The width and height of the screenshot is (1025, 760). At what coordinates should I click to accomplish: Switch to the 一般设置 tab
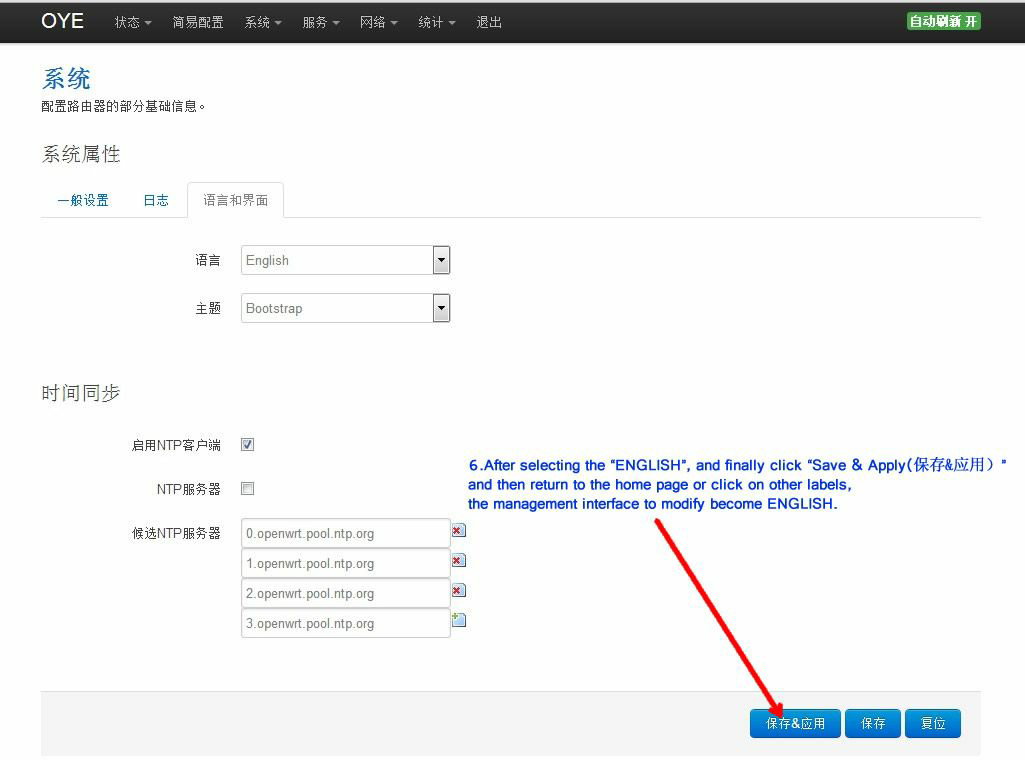83,200
